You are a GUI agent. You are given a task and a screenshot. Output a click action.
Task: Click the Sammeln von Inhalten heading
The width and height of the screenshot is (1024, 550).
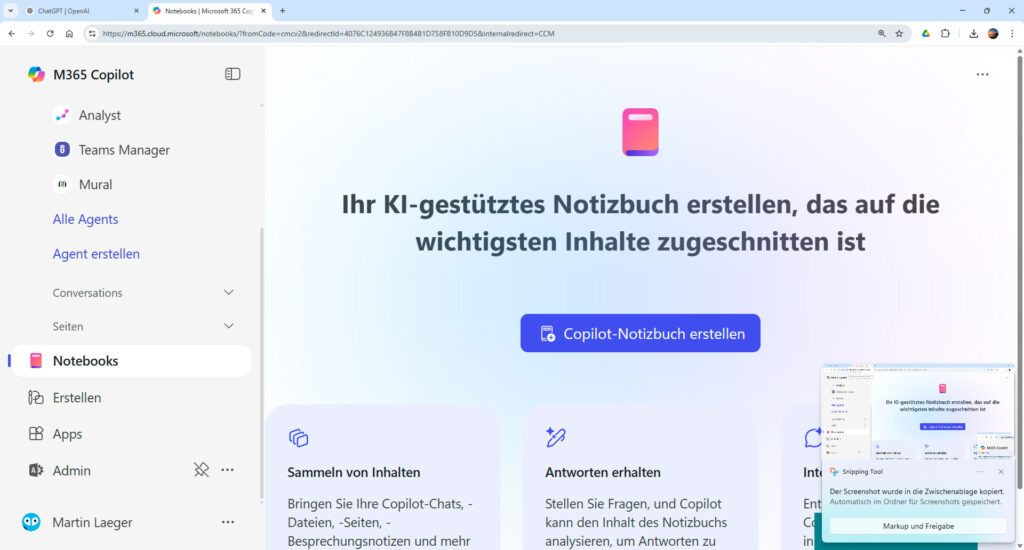tap(354, 472)
